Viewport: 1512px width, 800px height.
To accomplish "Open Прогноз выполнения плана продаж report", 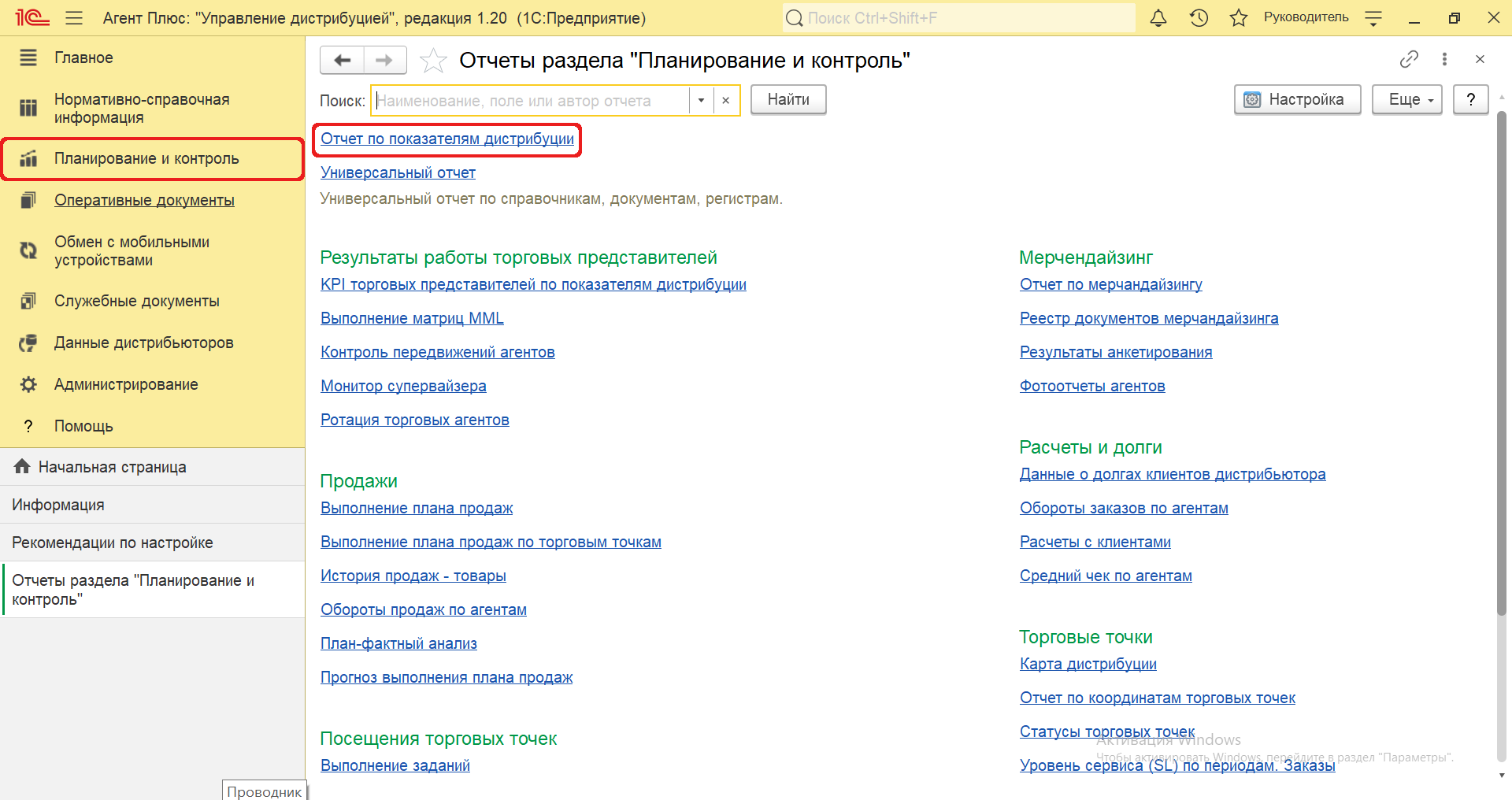I will click(447, 678).
